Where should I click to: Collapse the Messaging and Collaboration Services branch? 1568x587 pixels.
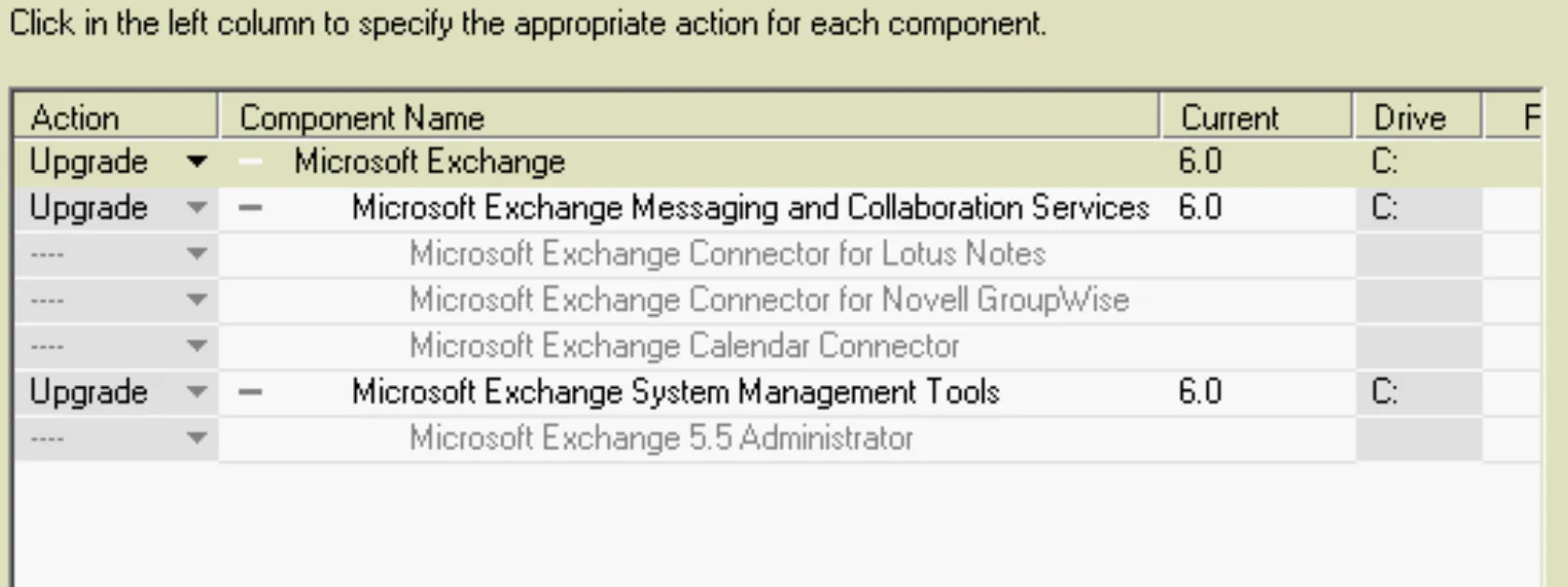click(x=249, y=208)
